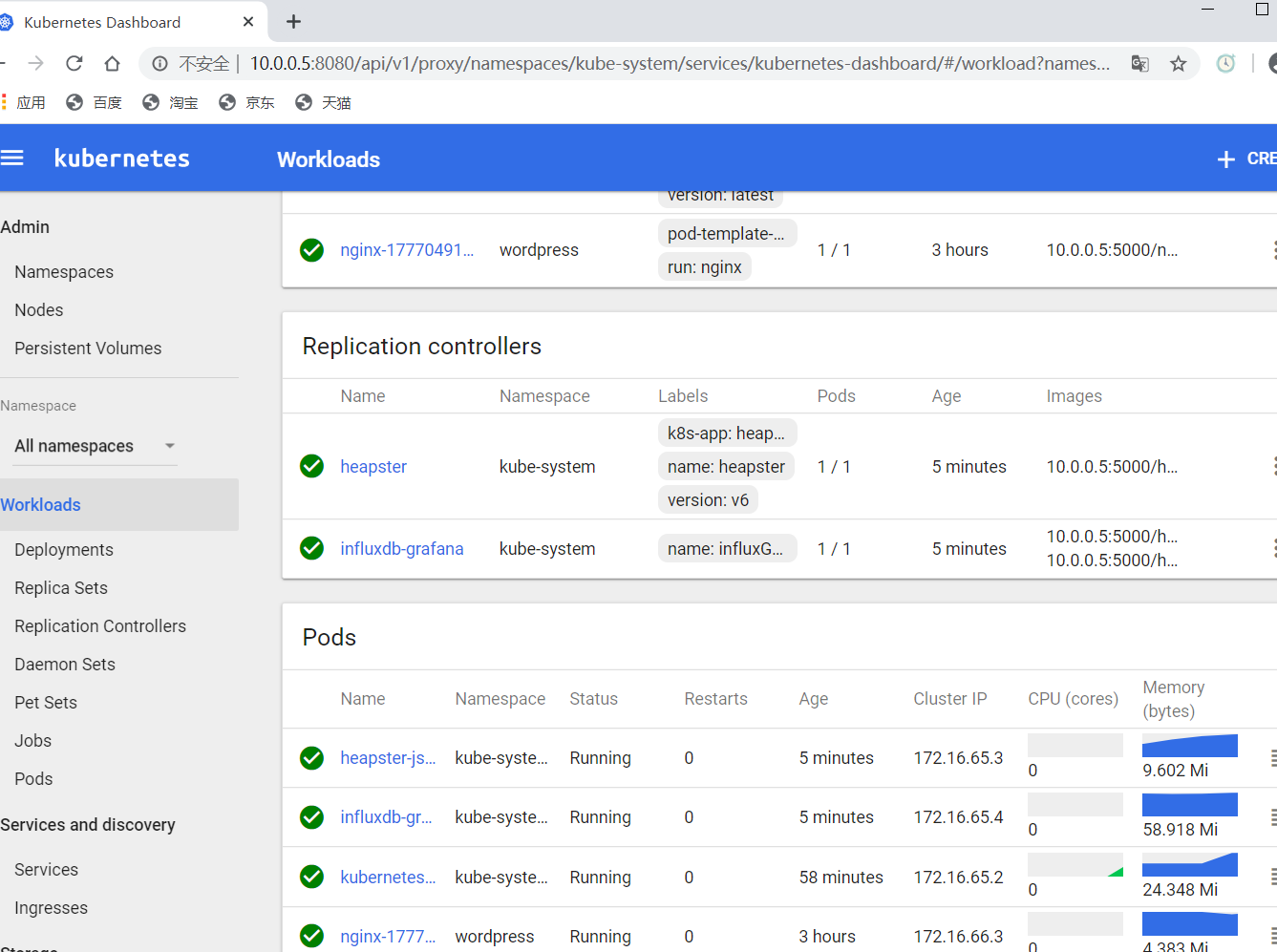Click the translate page icon in address bar
This screenshot has width=1277, height=952.
pyautogui.click(x=1139, y=64)
